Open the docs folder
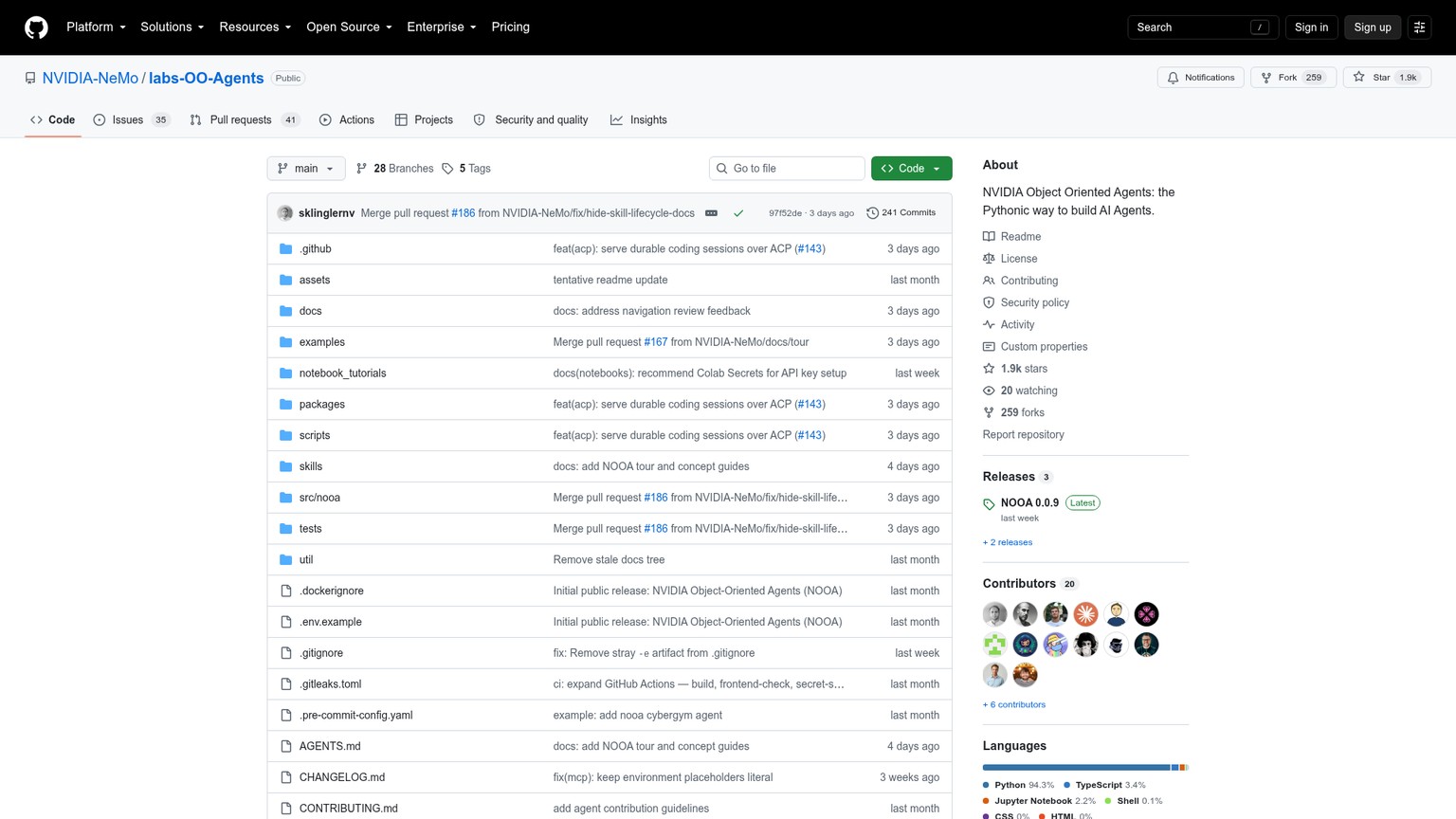1456x819 pixels. [x=310, y=311]
